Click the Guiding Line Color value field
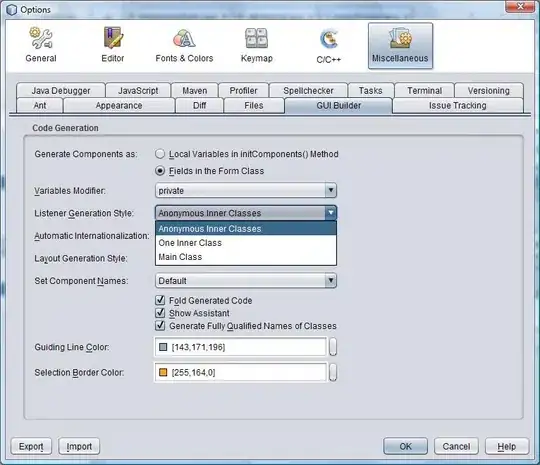This screenshot has height=465, width=540. [240, 347]
